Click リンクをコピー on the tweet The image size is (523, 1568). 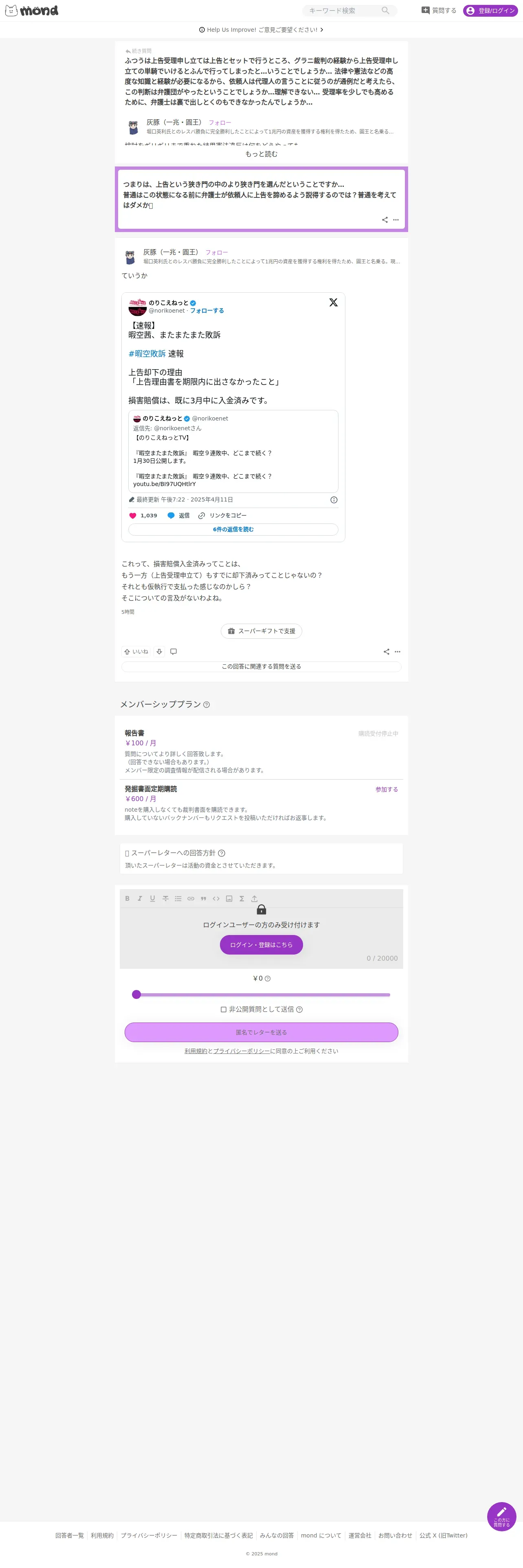(x=222, y=516)
